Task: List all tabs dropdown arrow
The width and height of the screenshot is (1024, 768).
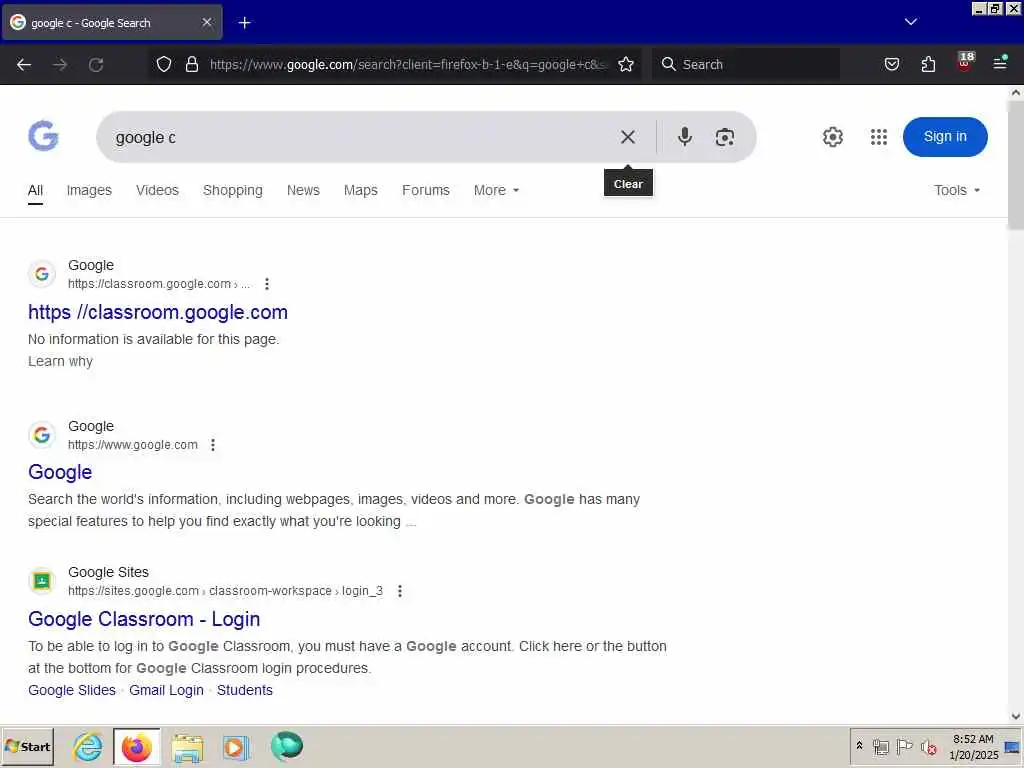Action: pos(911,22)
